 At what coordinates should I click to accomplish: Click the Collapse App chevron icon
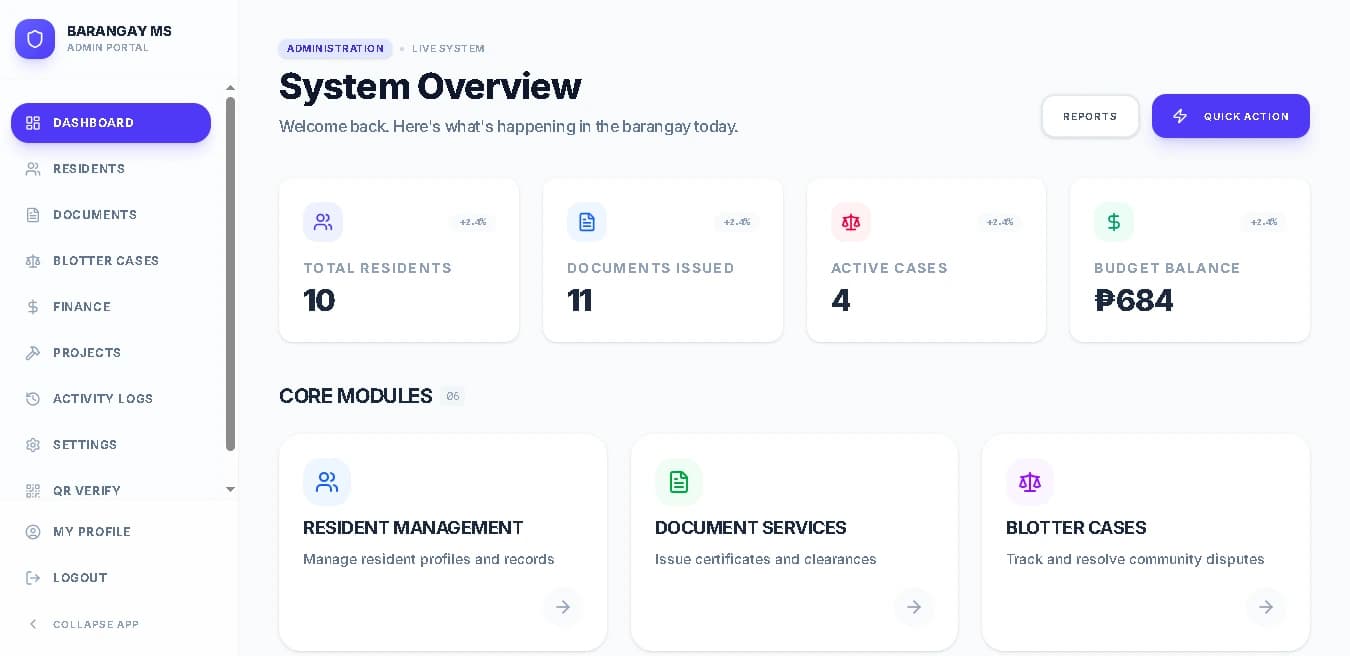33,624
